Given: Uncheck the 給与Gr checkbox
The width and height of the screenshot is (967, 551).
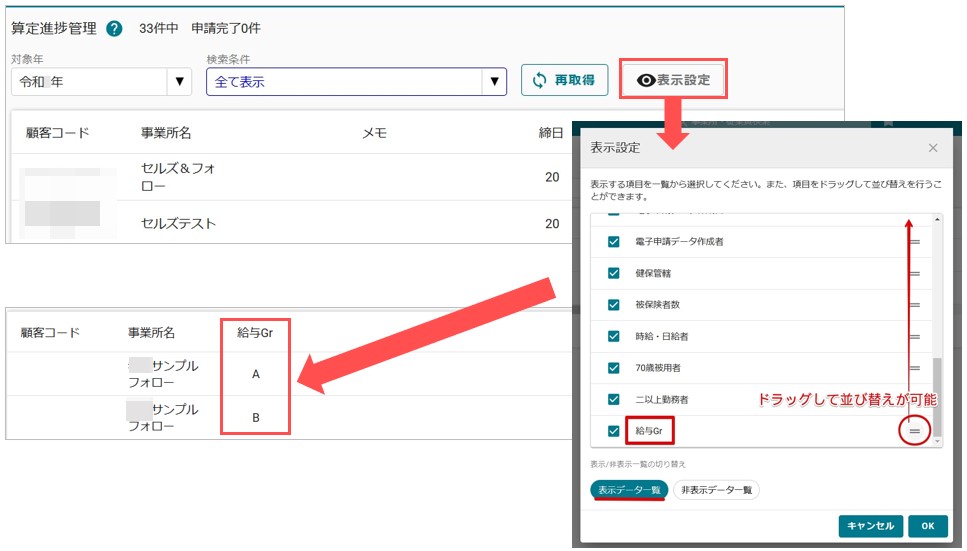Looking at the screenshot, I should tap(614, 431).
